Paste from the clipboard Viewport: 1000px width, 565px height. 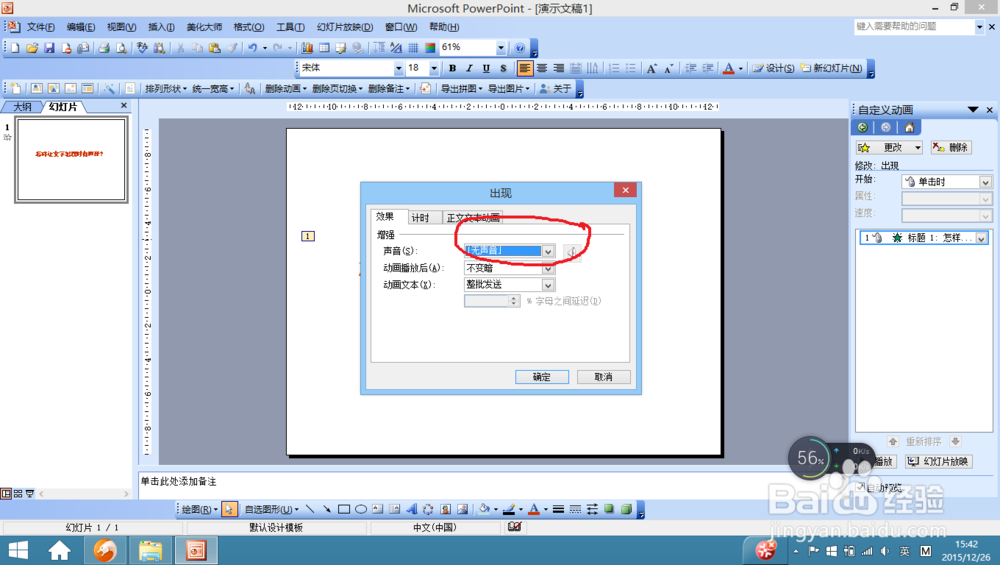pos(215,48)
